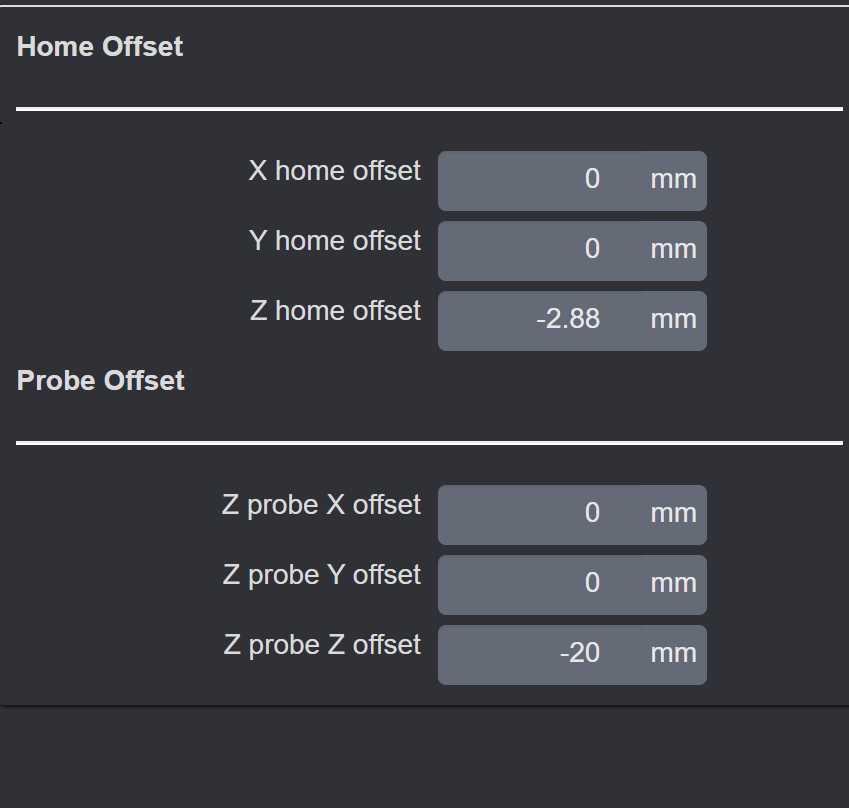Click the mm unit in Z probe Z offset

click(x=673, y=654)
